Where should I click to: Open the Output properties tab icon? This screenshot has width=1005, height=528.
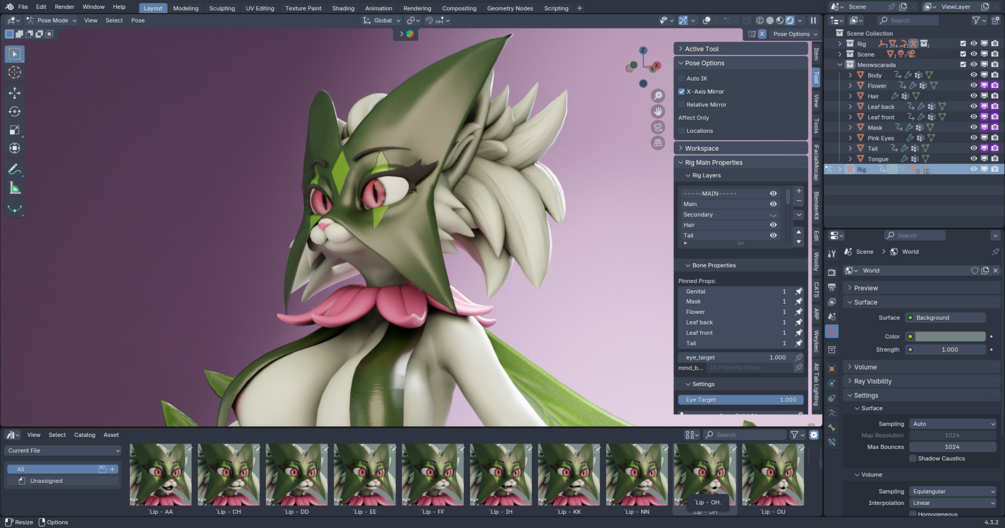pos(832,286)
